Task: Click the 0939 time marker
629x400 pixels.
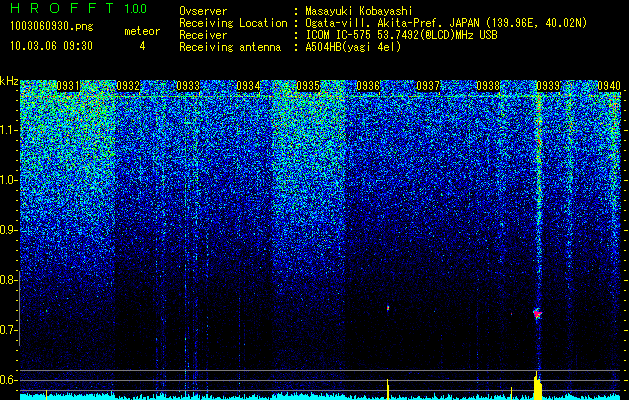Action: 548,86
